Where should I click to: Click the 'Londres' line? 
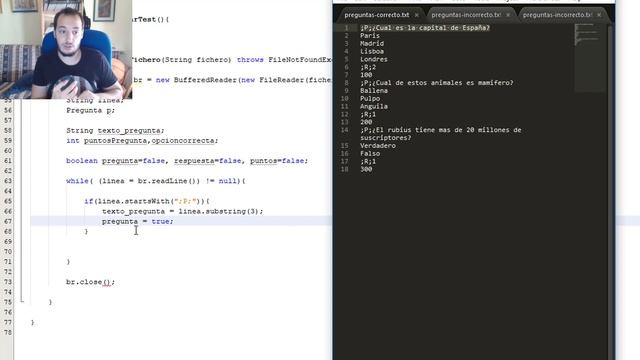(374, 59)
